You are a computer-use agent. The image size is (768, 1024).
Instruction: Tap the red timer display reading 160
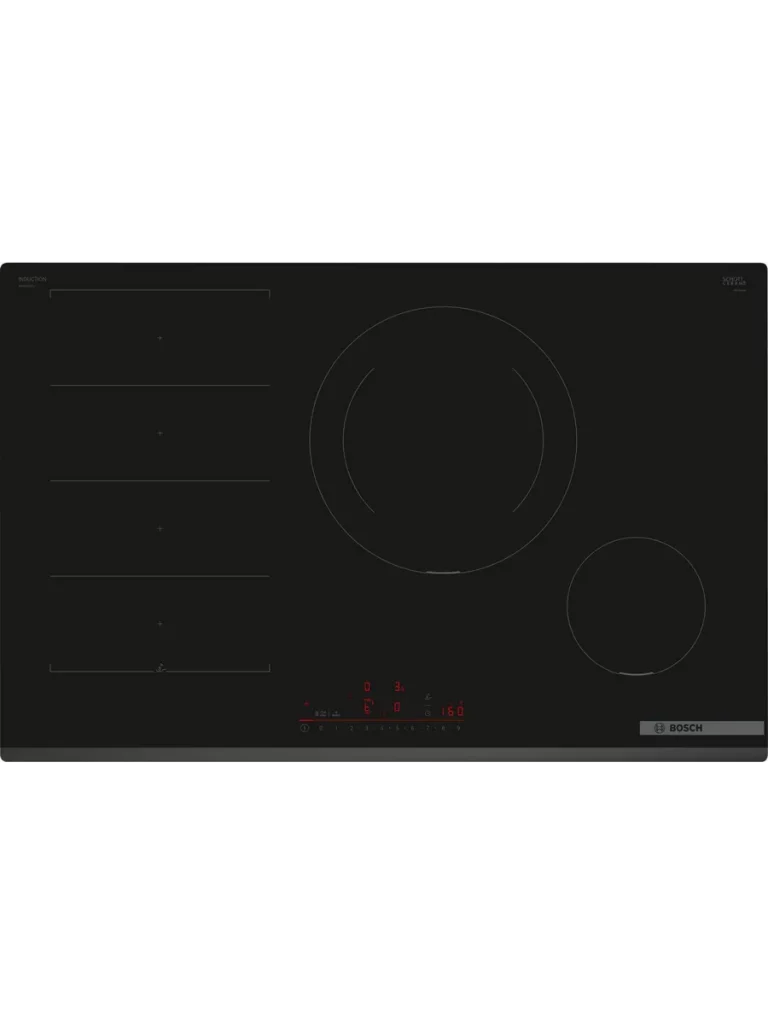pos(453,712)
